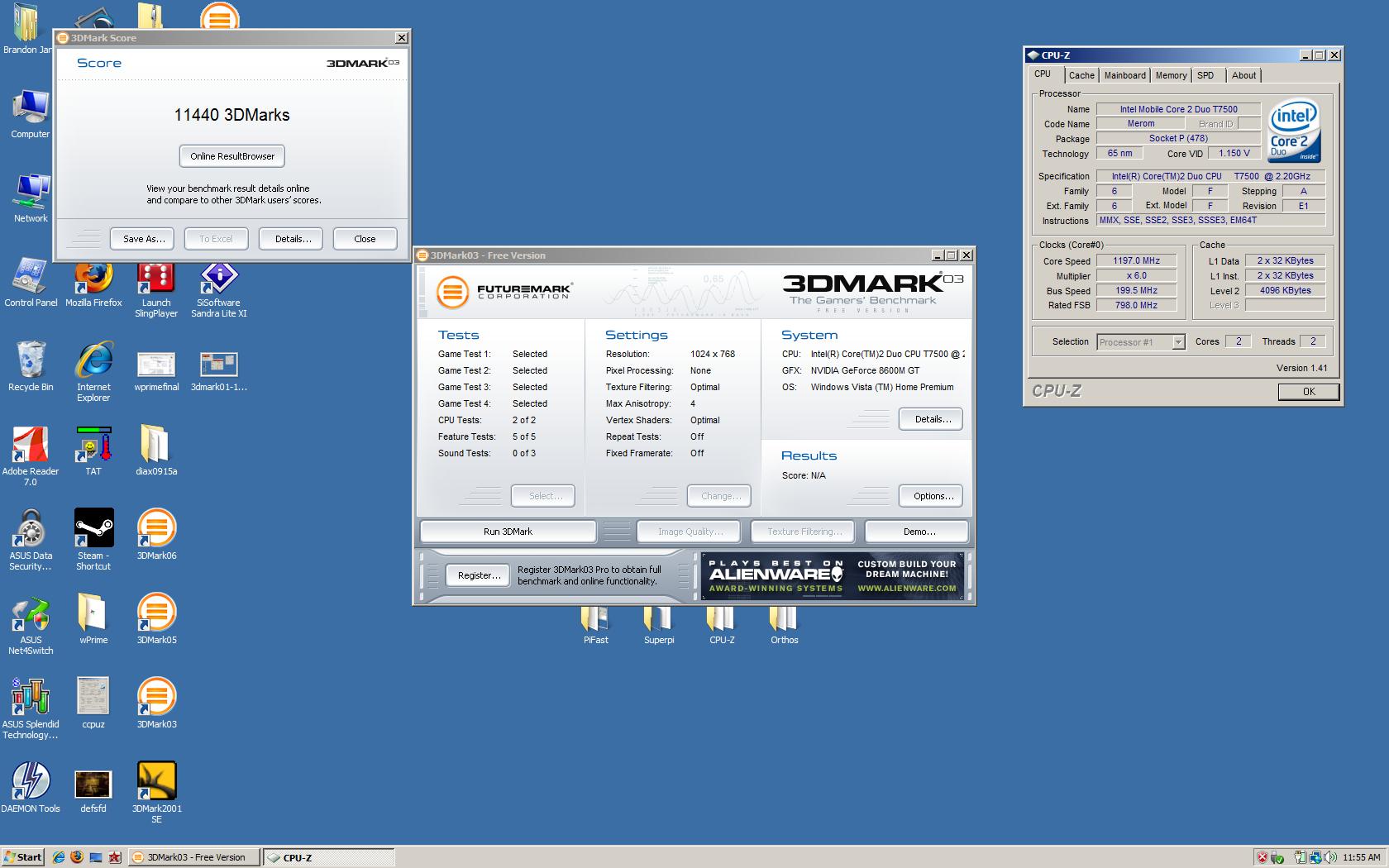The width and height of the screenshot is (1389, 868).
Task: Click Register button in 3DMark03
Action: coord(479,575)
